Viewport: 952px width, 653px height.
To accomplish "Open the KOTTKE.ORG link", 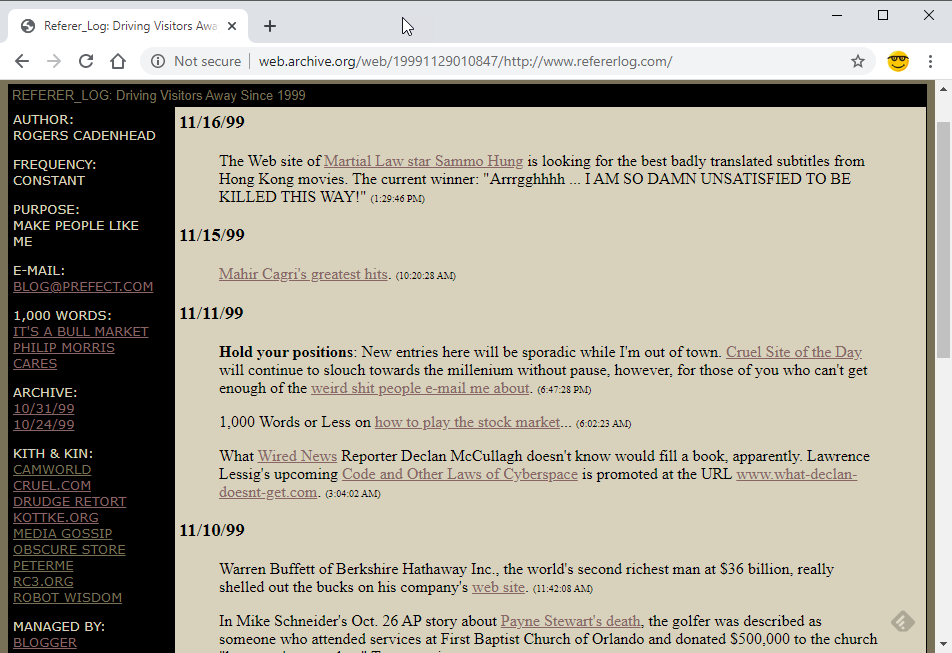I will point(56,518).
